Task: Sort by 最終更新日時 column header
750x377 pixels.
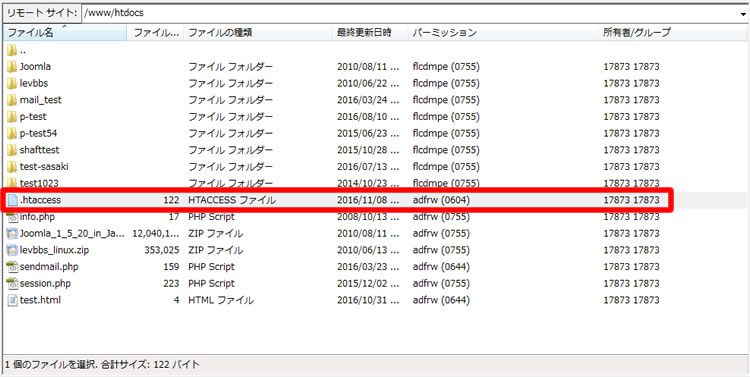Action: 370,33
